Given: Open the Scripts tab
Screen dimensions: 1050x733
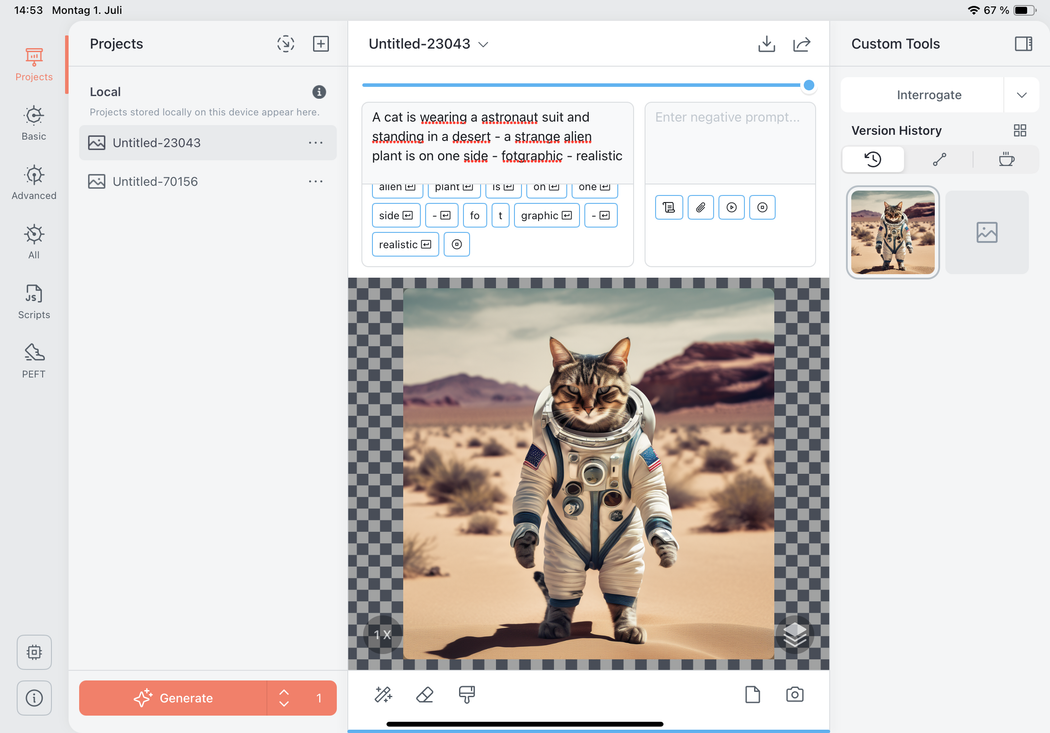Looking at the screenshot, I should (33, 303).
